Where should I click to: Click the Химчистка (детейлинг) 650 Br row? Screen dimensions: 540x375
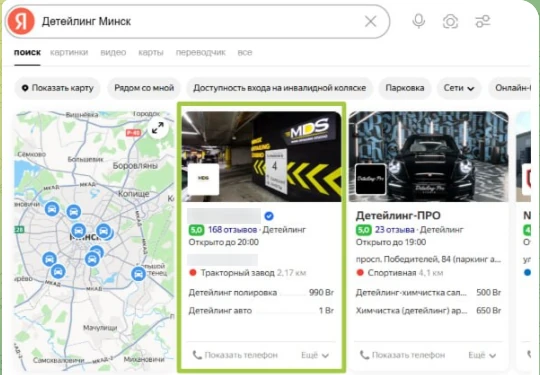[x=428, y=311]
